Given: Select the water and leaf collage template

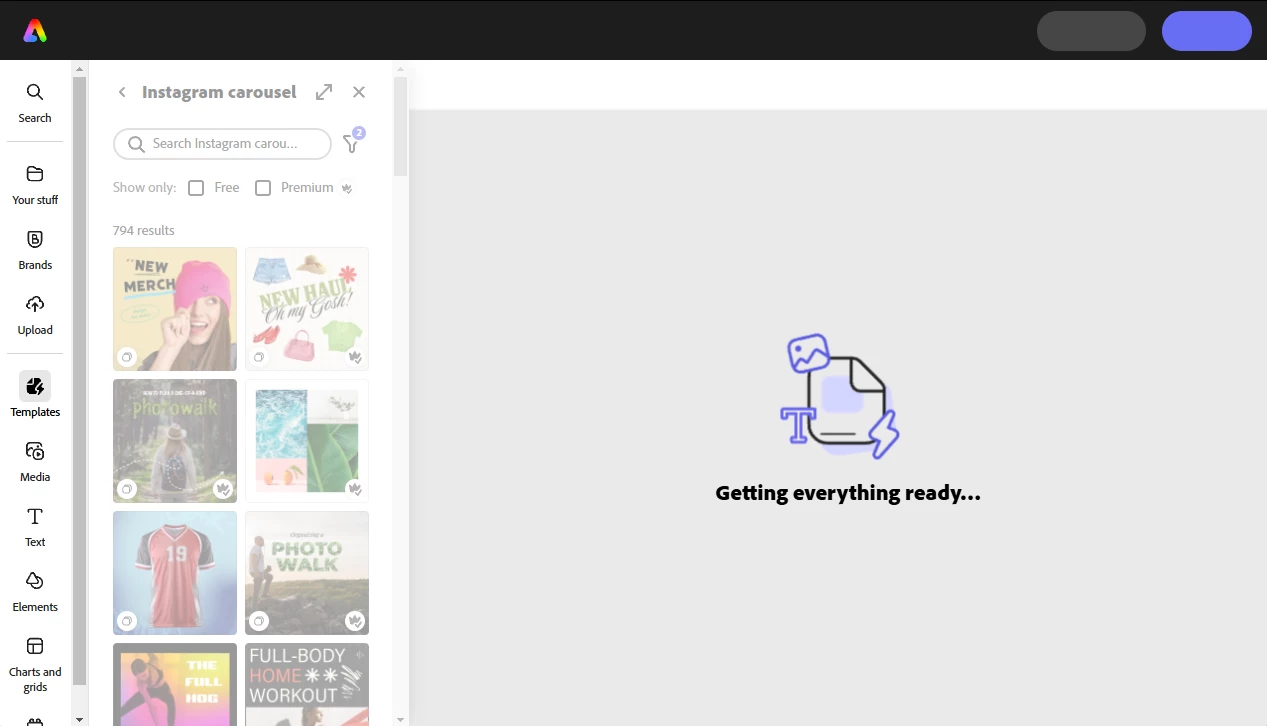Looking at the screenshot, I should pyautogui.click(x=307, y=441).
